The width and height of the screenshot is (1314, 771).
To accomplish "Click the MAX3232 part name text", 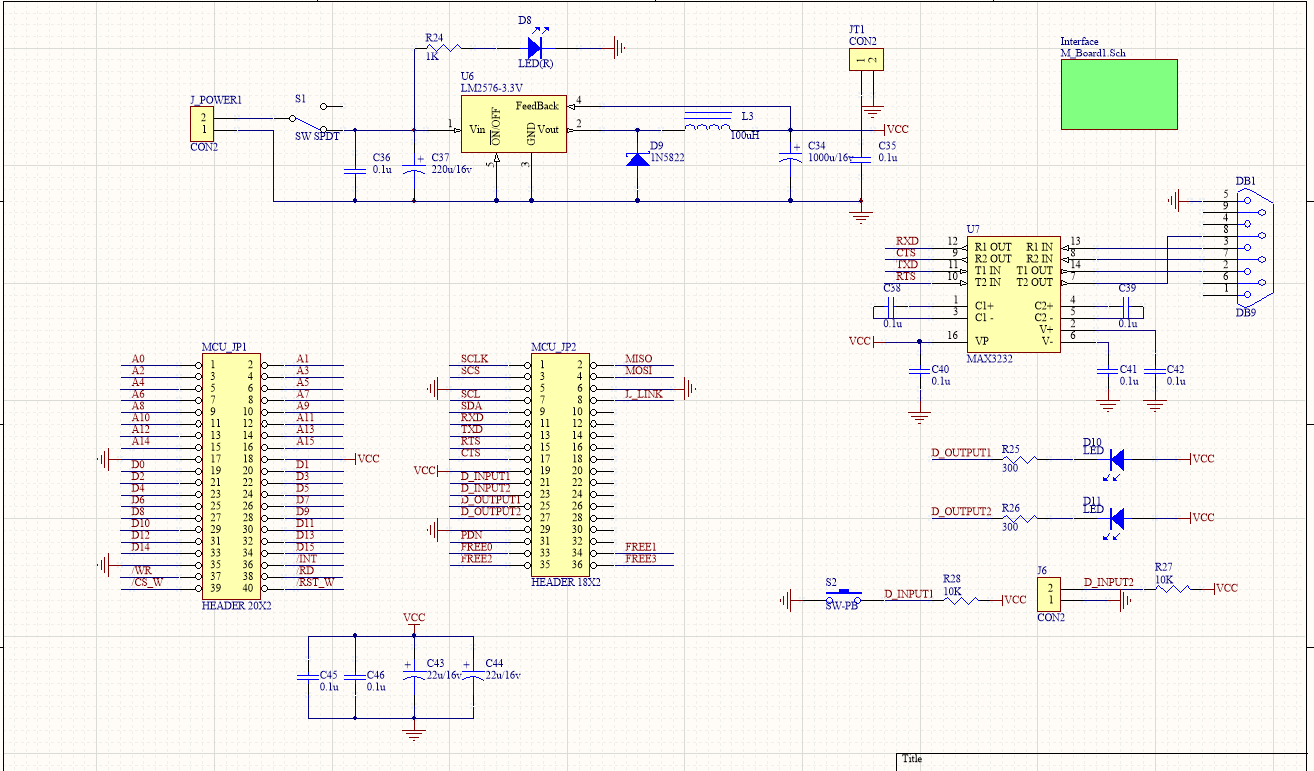I will (x=990, y=357).
